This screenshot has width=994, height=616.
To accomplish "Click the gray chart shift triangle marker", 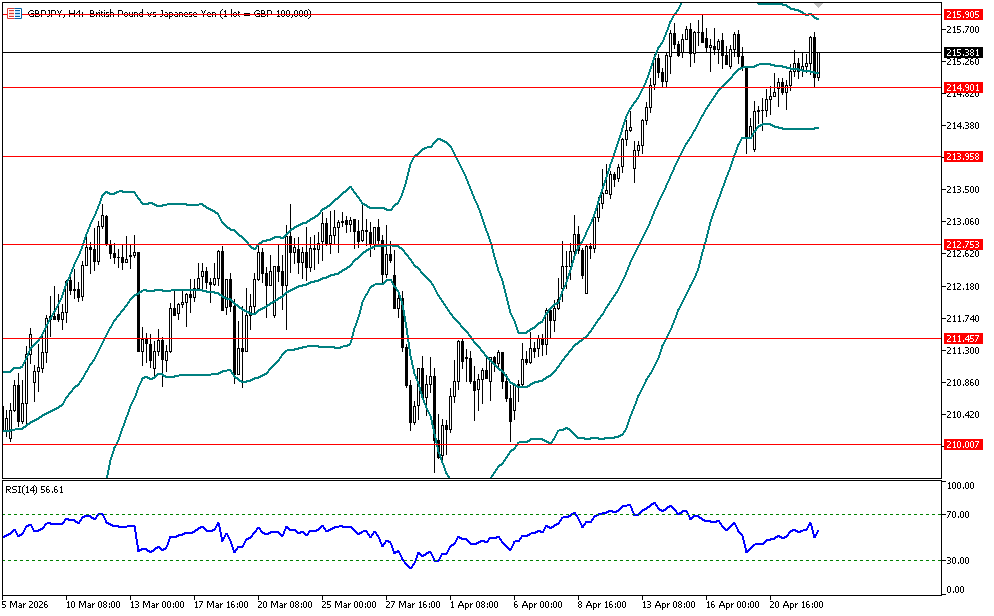I will point(816,5).
